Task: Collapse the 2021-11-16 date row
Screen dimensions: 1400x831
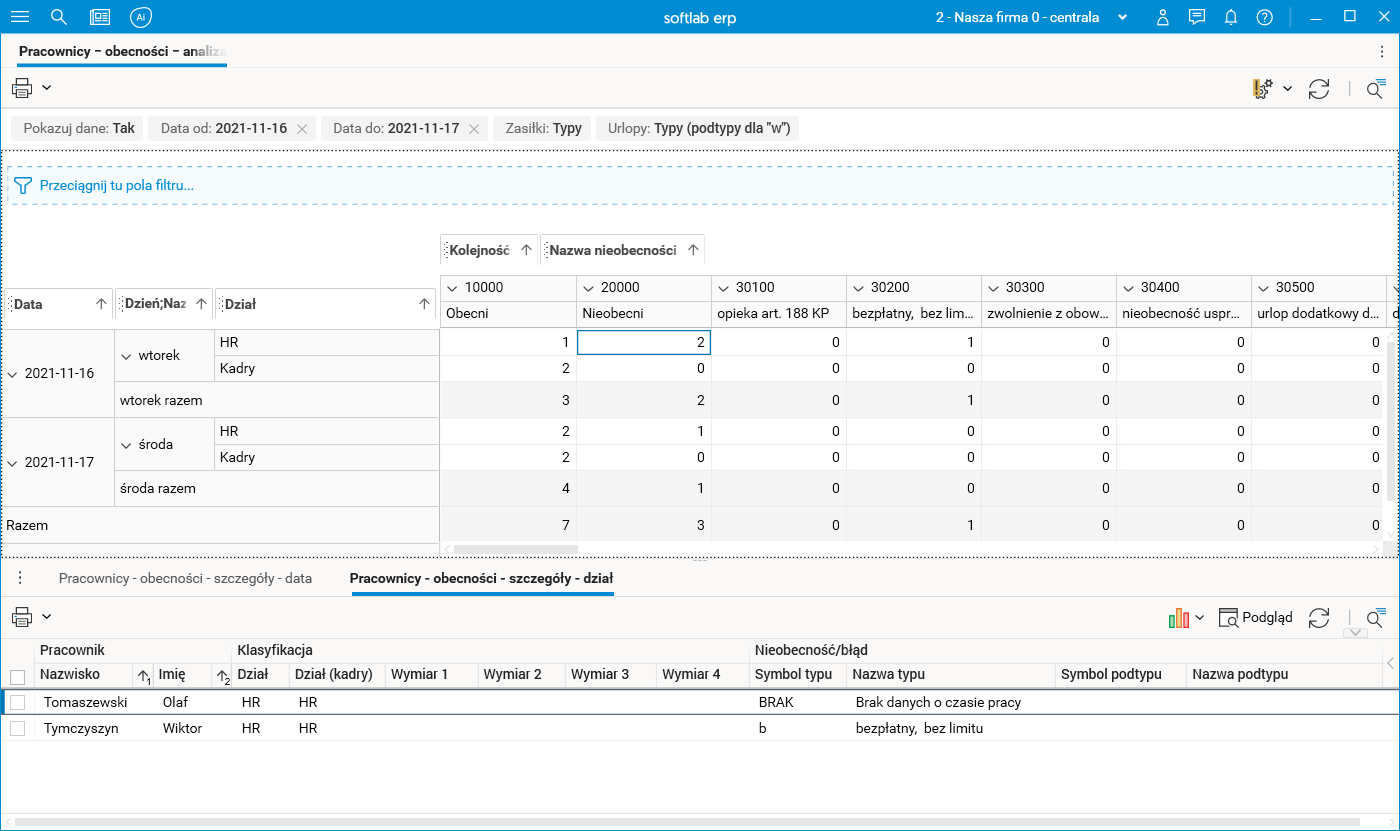Action: click(x=13, y=374)
